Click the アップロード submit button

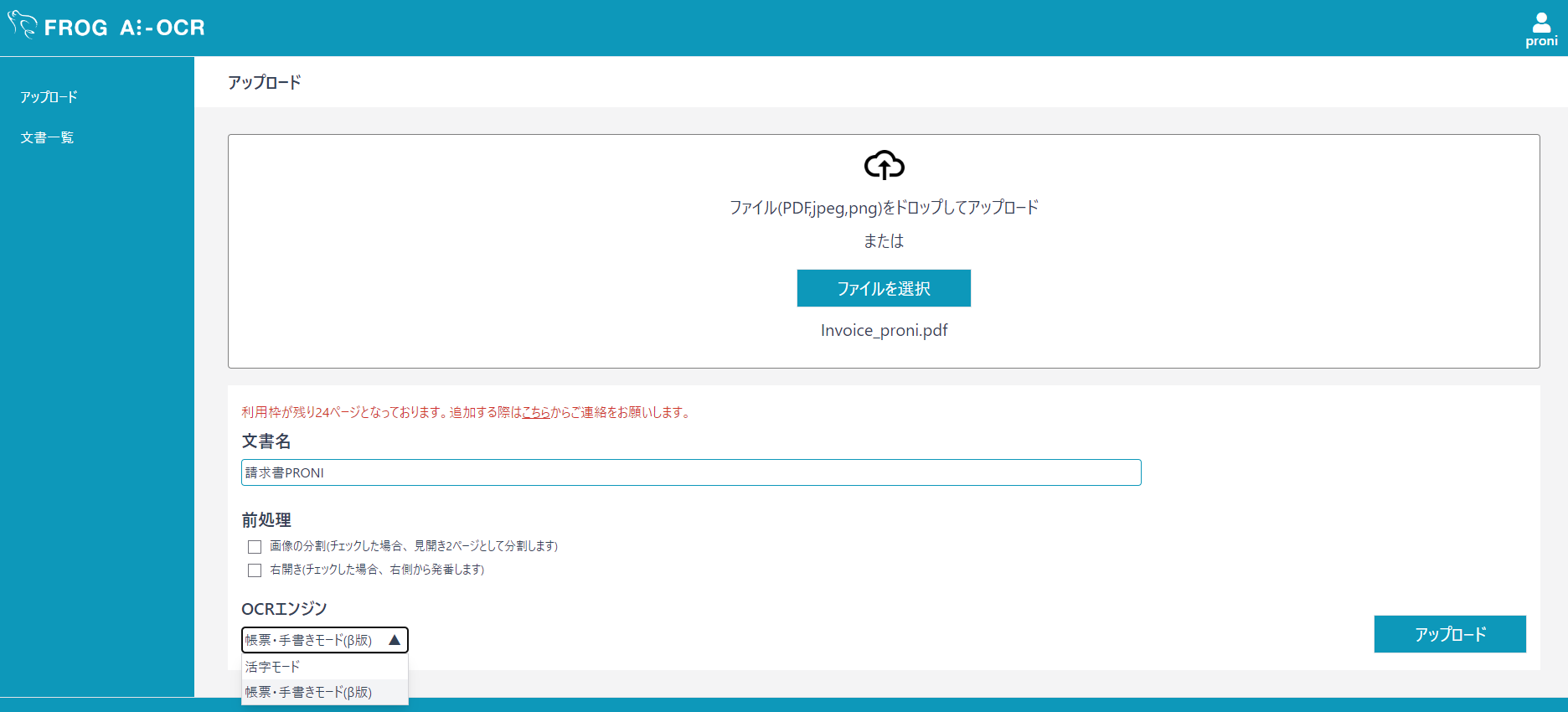click(x=1450, y=634)
